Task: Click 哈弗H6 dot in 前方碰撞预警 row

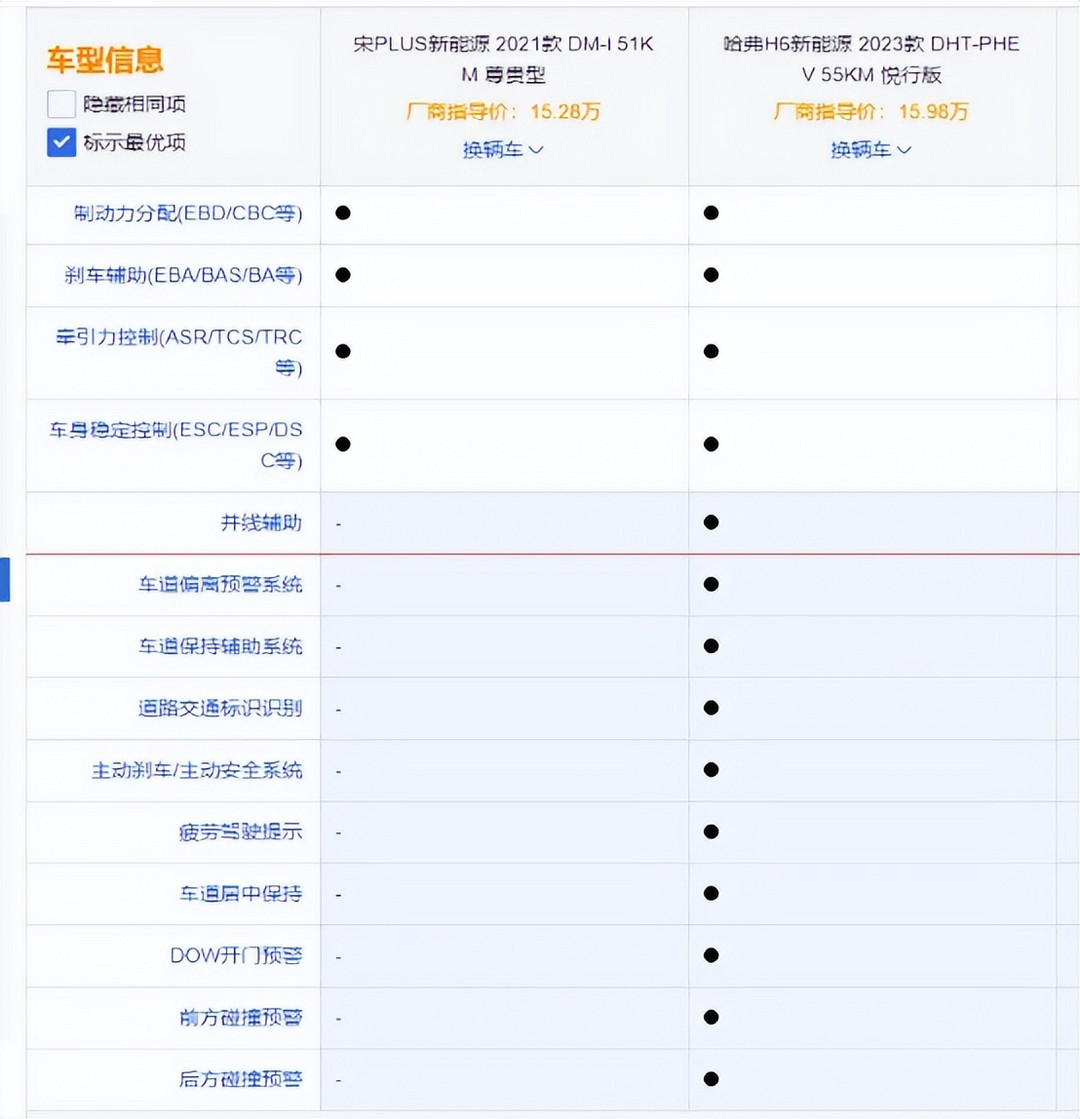Action: pos(711,1017)
